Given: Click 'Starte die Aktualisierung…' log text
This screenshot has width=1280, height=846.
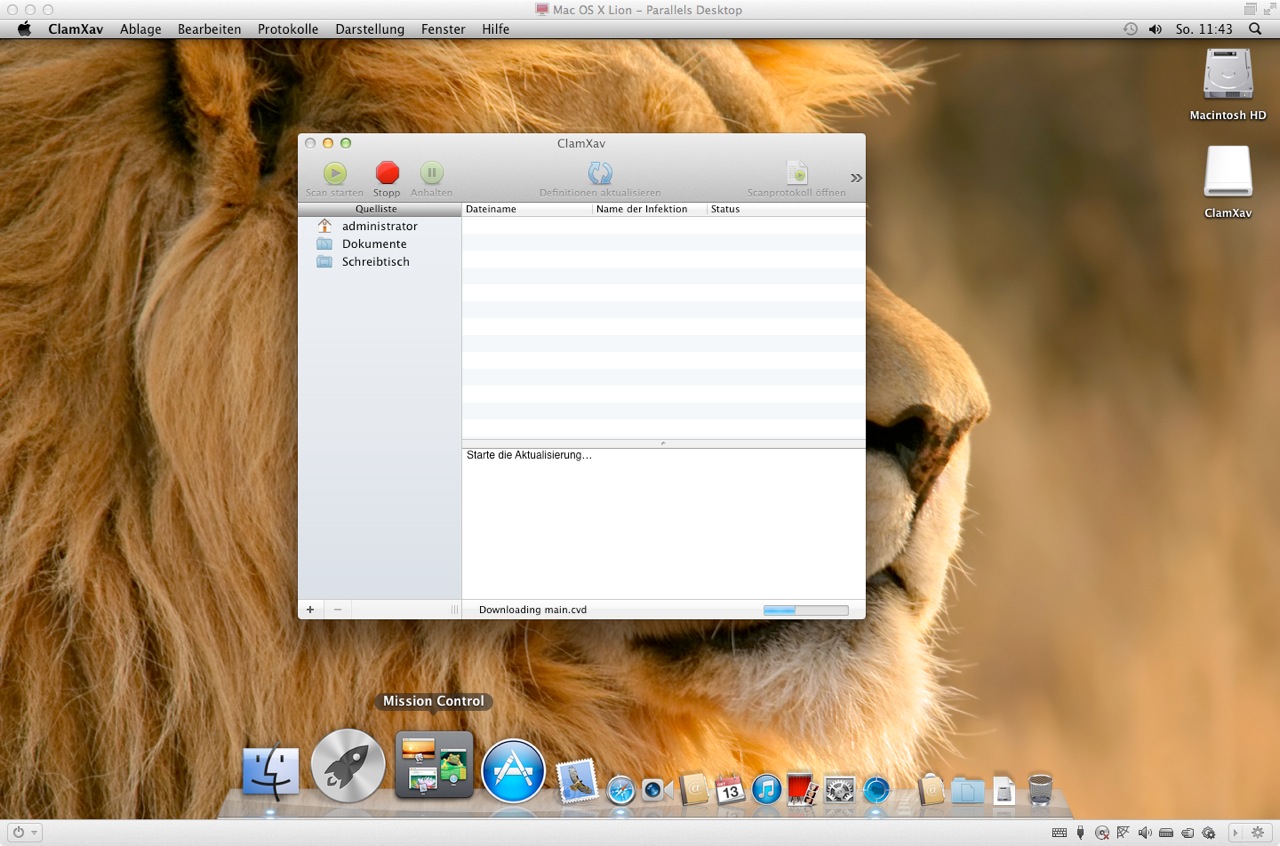Looking at the screenshot, I should pos(529,455).
